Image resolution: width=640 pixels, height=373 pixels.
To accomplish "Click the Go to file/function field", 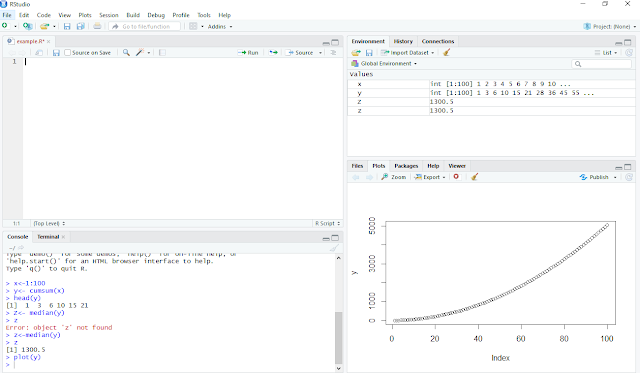I will coord(145,26).
